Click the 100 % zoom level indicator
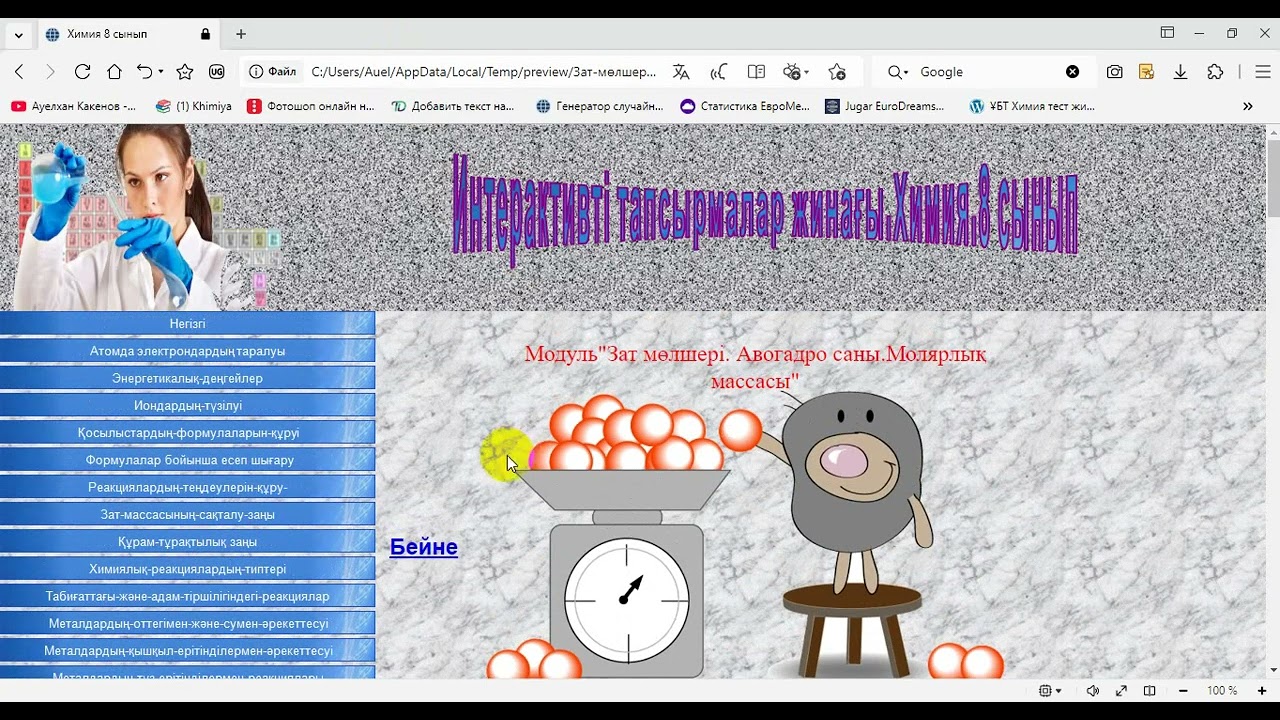Image resolution: width=1280 pixels, height=720 pixels. pos(1222,691)
